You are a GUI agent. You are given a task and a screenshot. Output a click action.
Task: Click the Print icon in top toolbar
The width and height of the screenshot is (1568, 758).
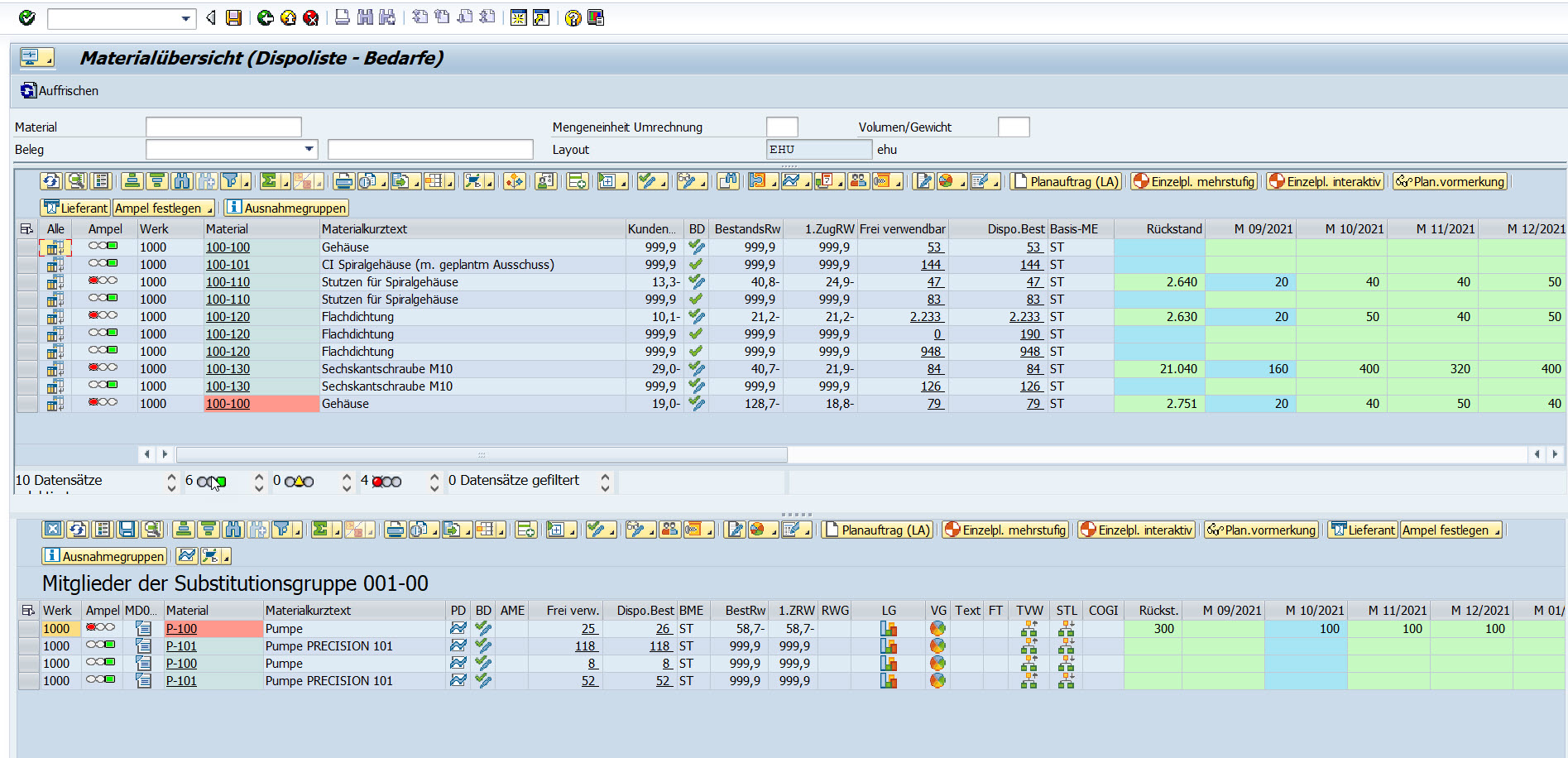(x=342, y=17)
